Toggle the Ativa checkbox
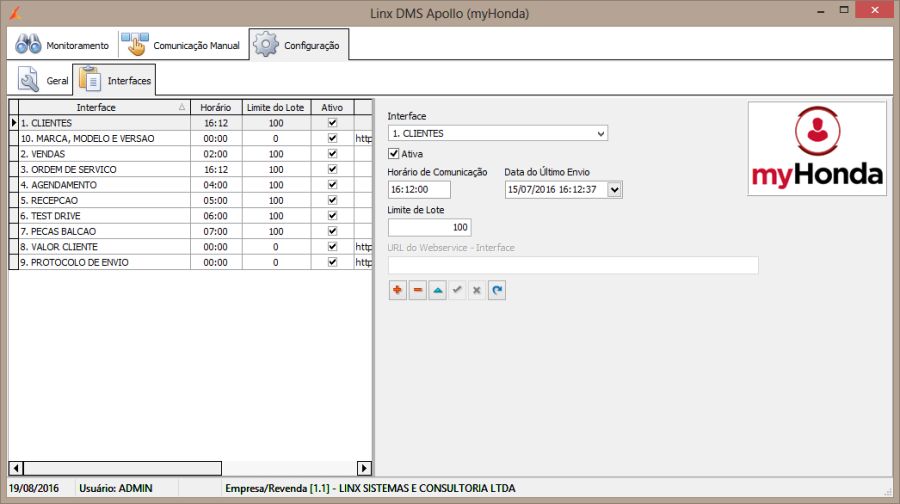Image resolution: width=900 pixels, height=504 pixels. point(393,154)
